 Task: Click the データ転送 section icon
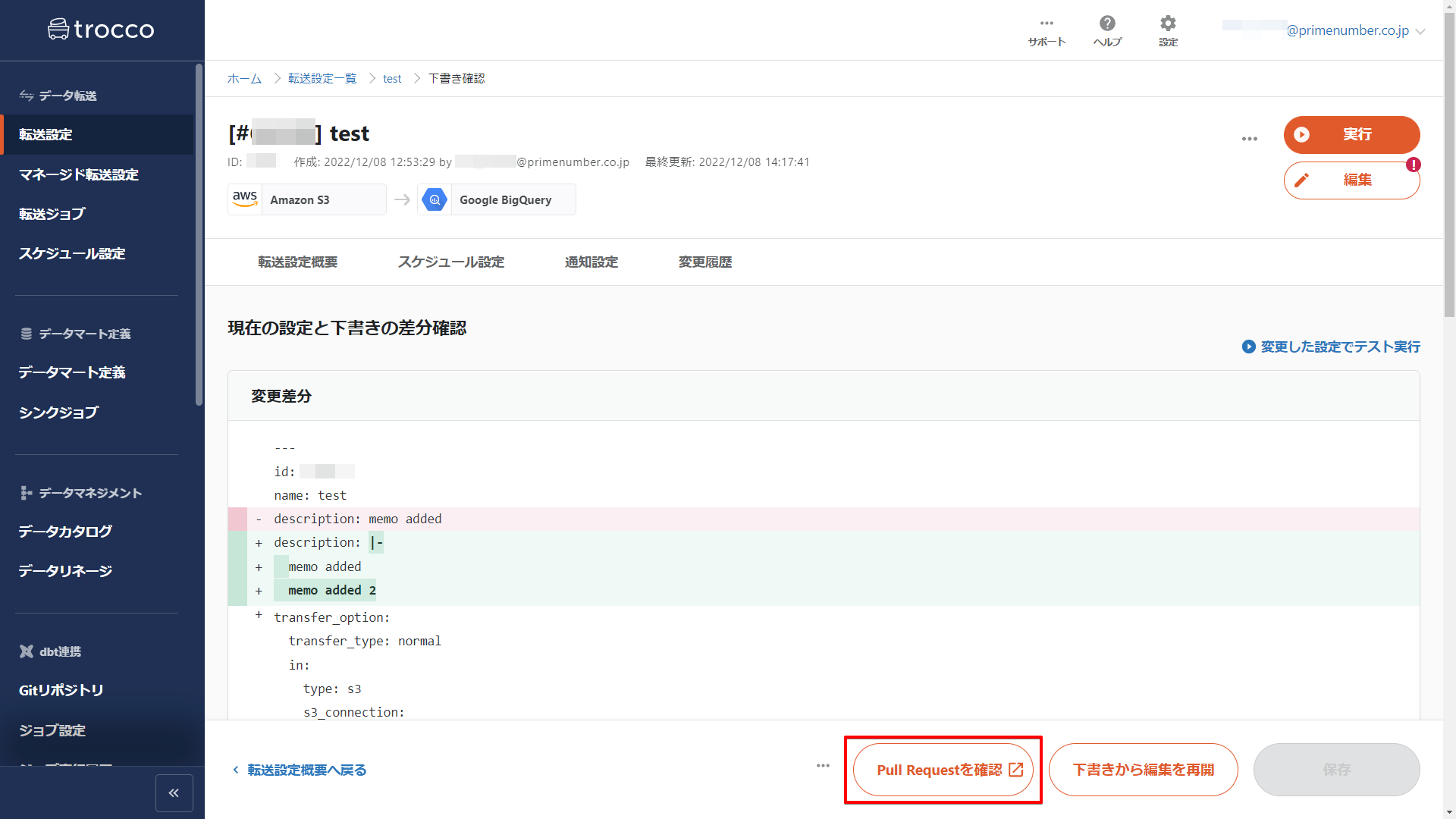27,96
